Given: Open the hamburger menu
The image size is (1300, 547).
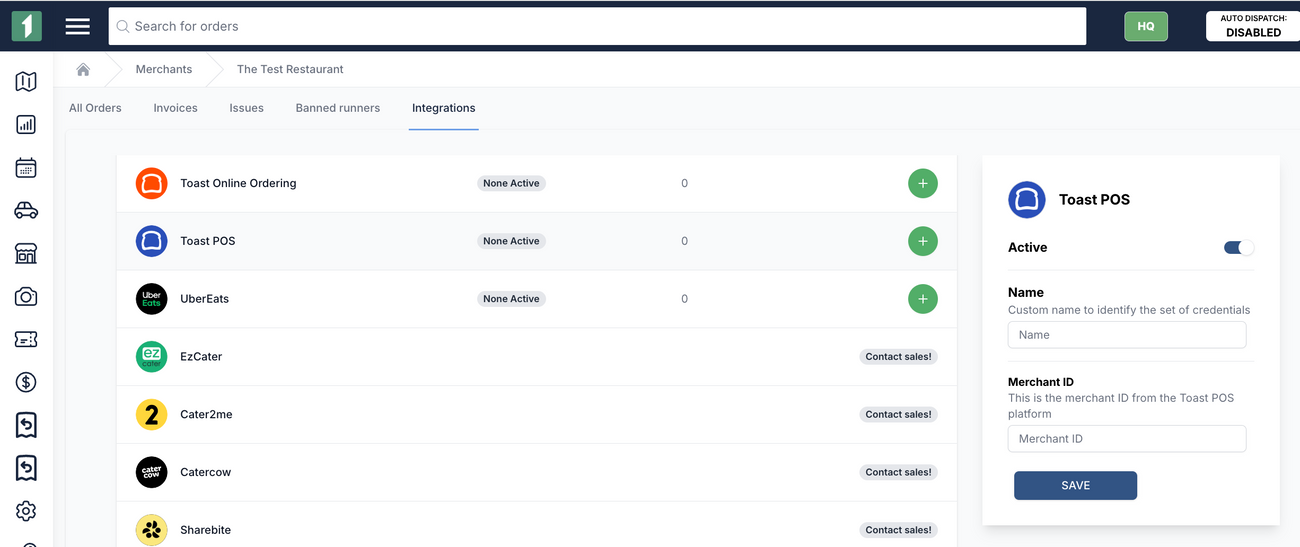Looking at the screenshot, I should (x=78, y=27).
